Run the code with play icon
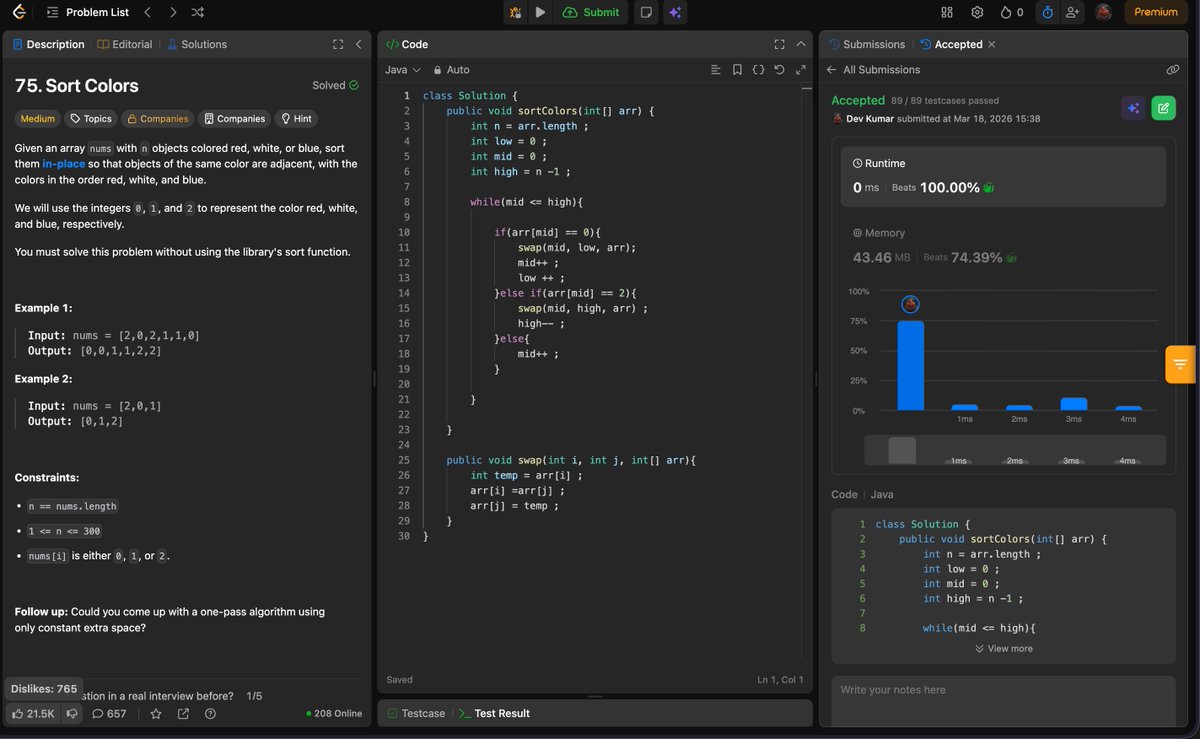 click(x=540, y=12)
